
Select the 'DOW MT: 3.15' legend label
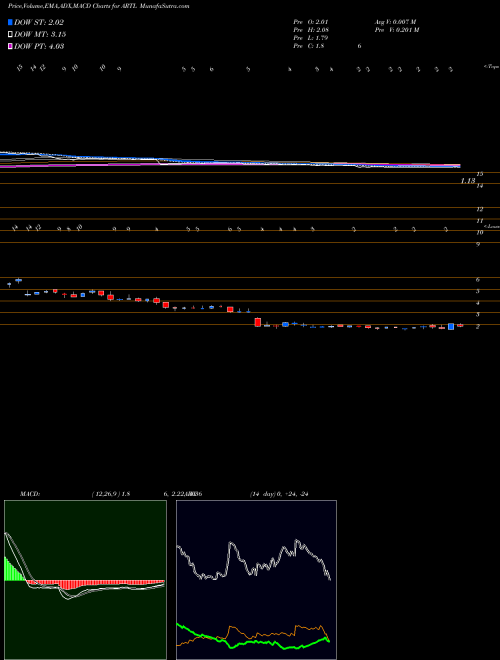click(40, 35)
